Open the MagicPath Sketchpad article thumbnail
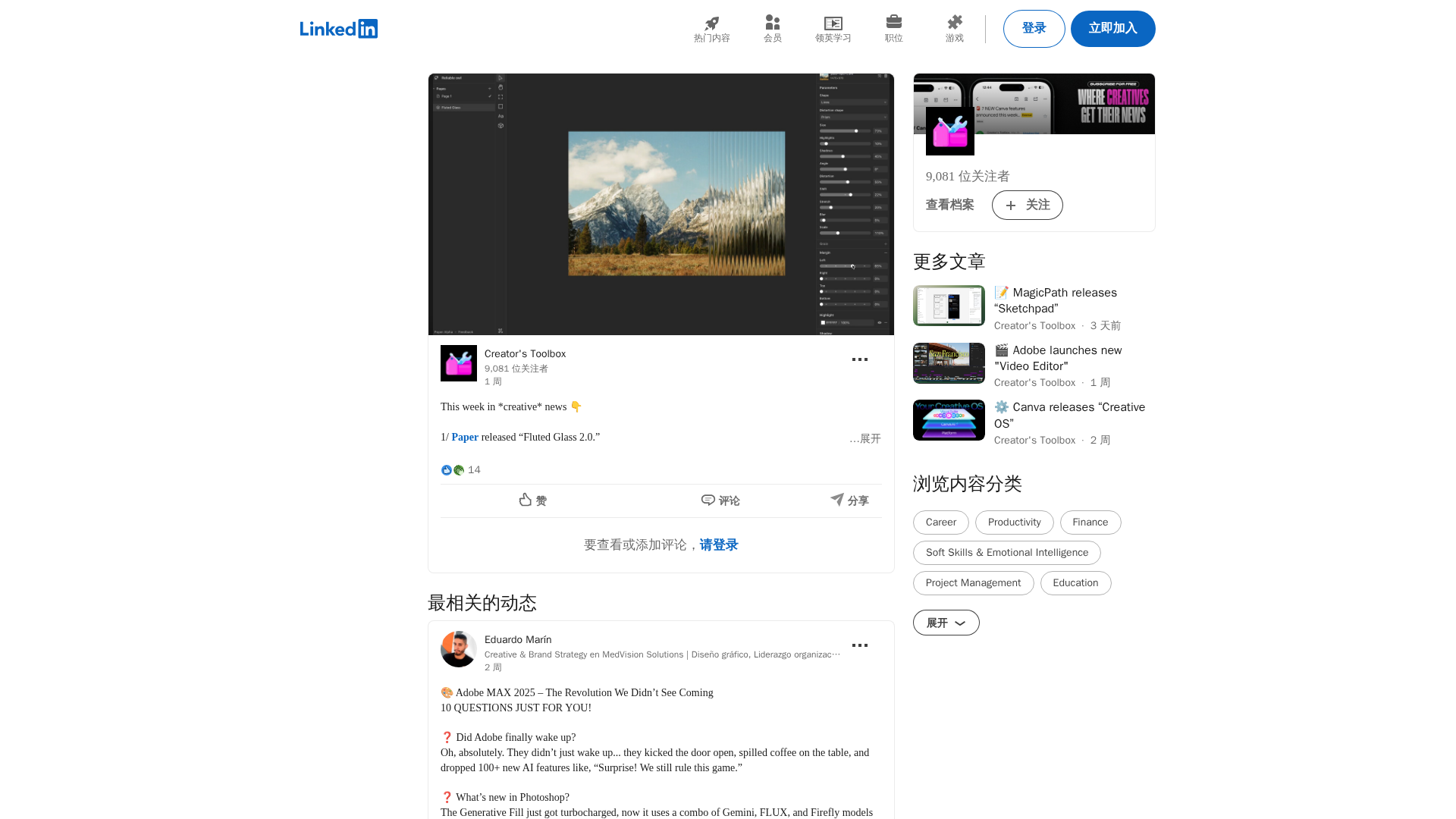Image resolution: width=1456 pixels, height=819 pixels. pyautogui.click(x=949, y=306)
